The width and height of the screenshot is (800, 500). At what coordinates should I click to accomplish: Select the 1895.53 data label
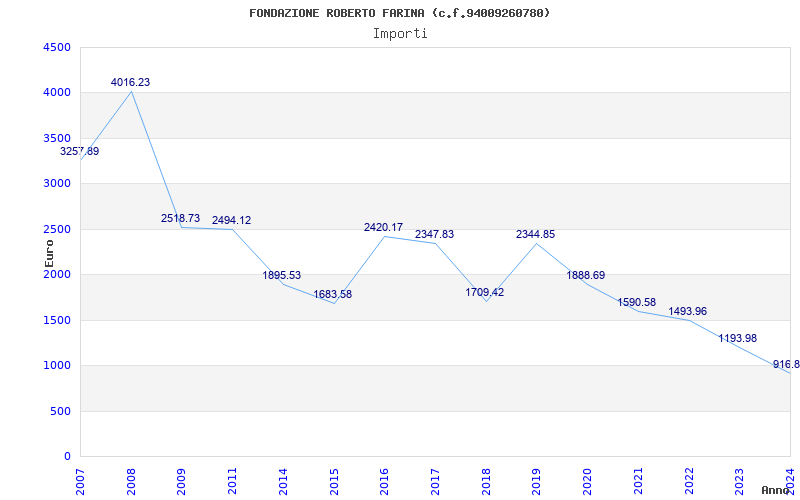282,276
